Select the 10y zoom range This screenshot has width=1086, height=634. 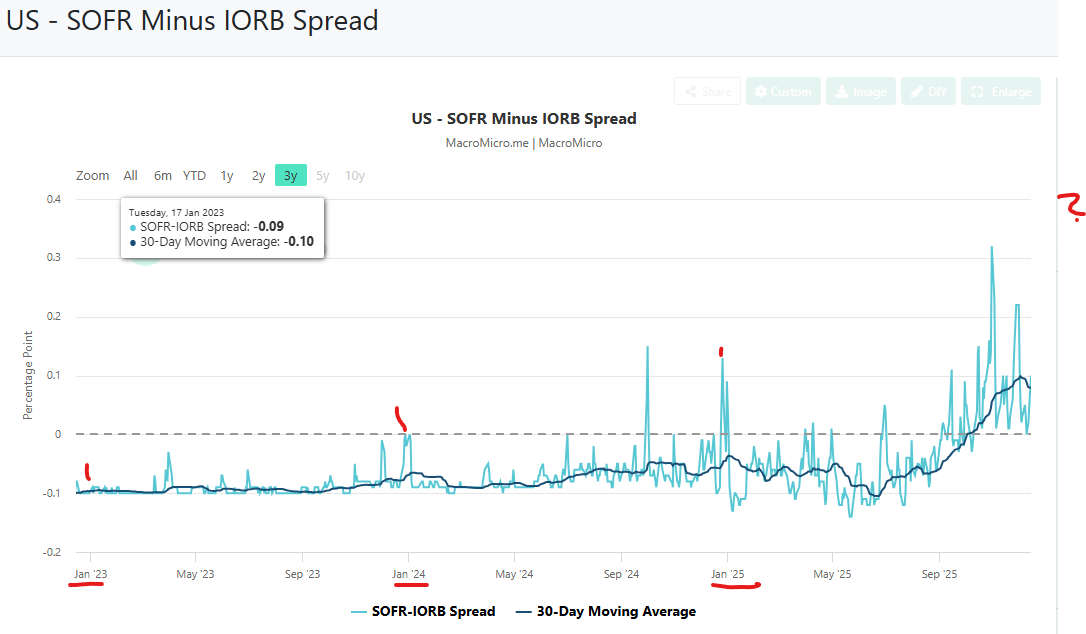coord(354,176)
